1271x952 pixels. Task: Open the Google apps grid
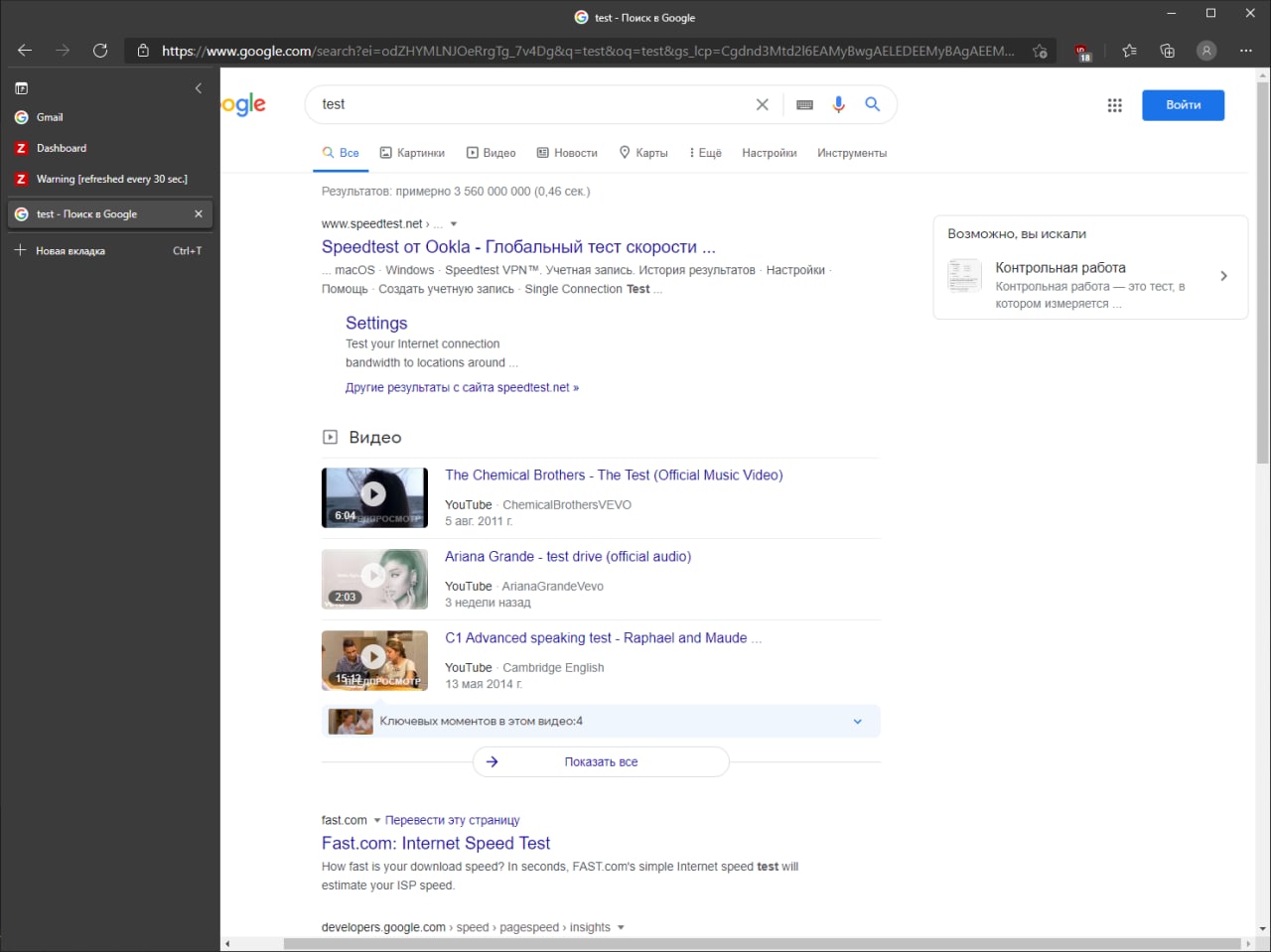[1115, 105]
